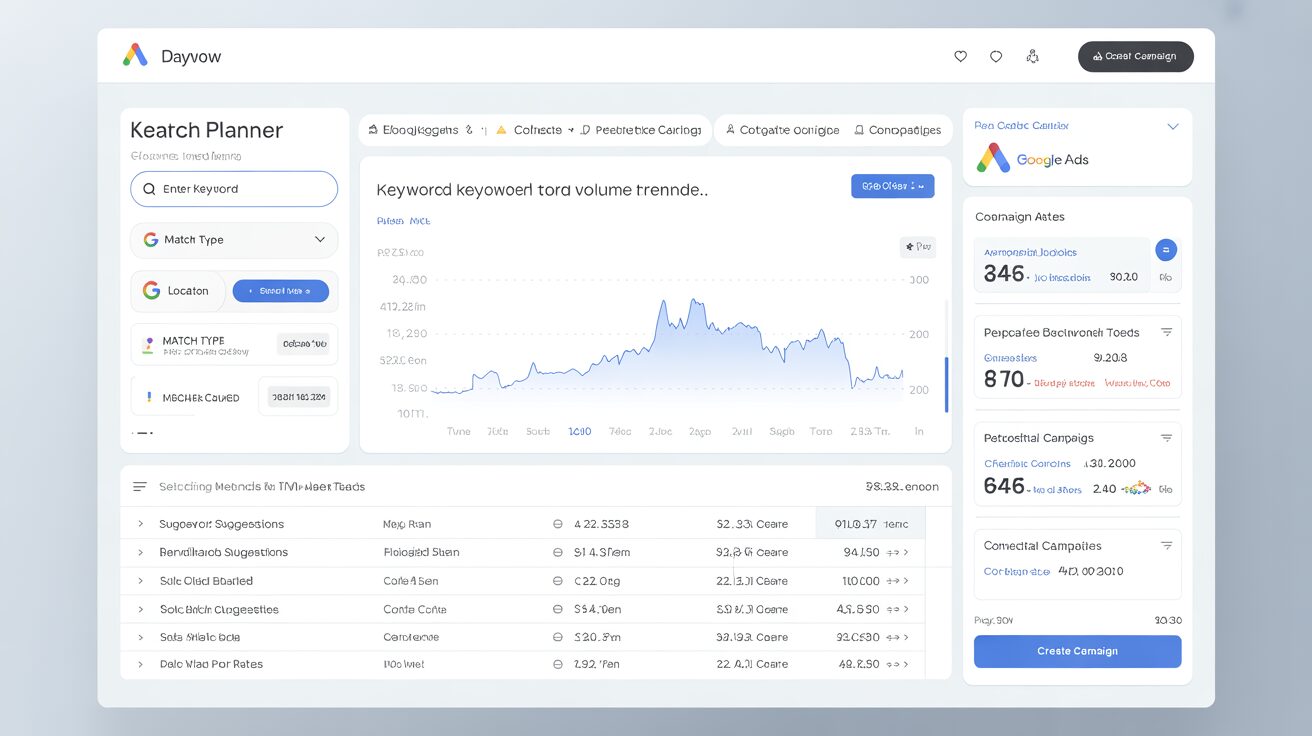Click the Conte Conte cell
Screen dimensions: 1312x736
pos(415,609)
